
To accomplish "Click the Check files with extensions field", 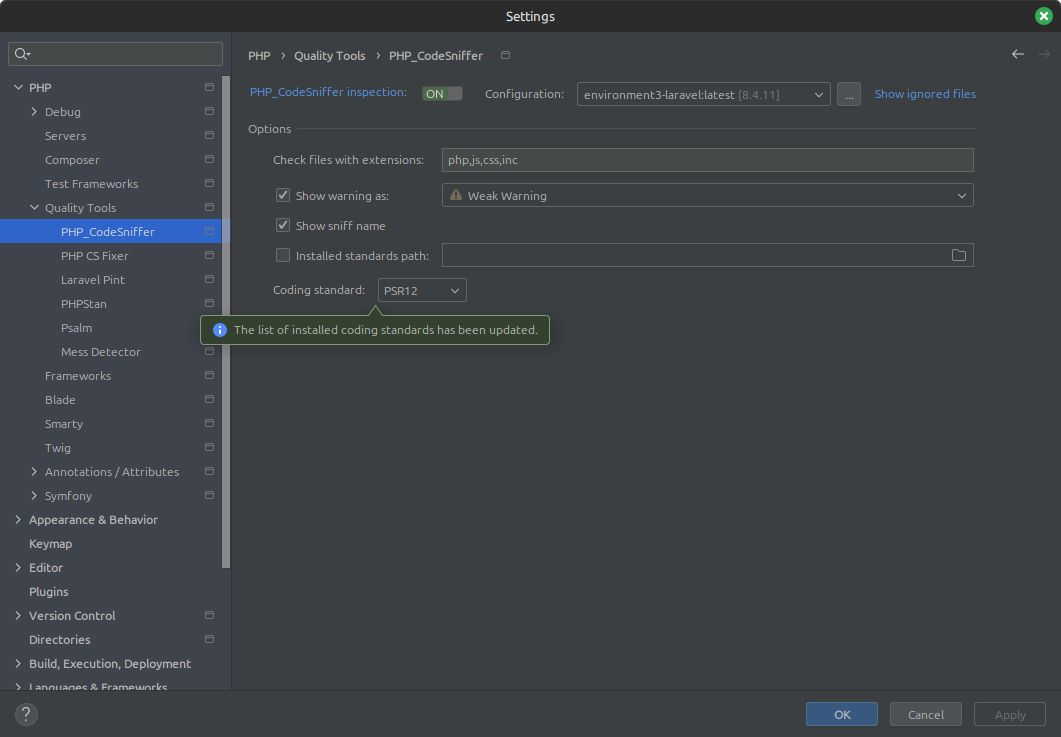I will (707, 160).
